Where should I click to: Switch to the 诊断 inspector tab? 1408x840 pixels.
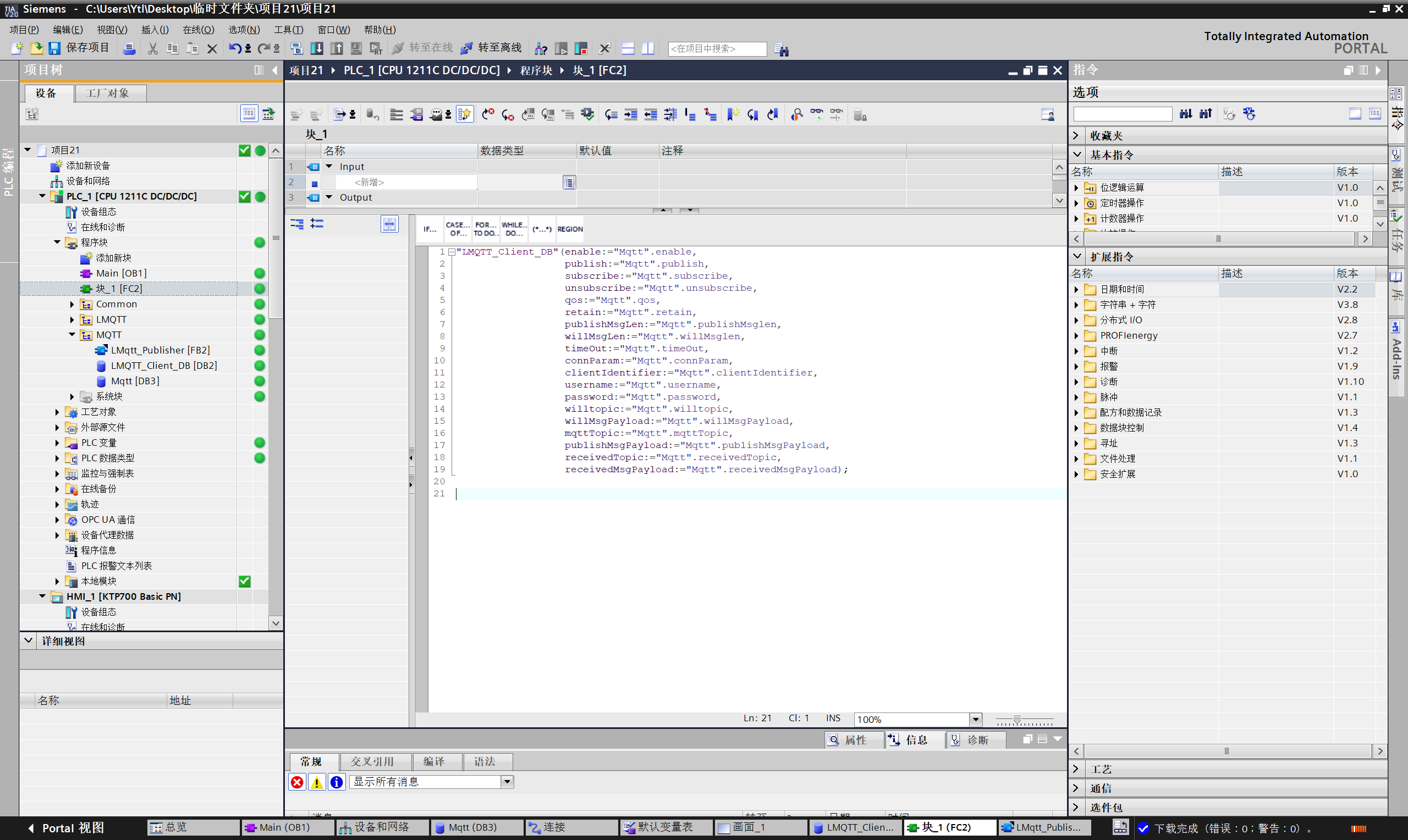coord(976,740)
